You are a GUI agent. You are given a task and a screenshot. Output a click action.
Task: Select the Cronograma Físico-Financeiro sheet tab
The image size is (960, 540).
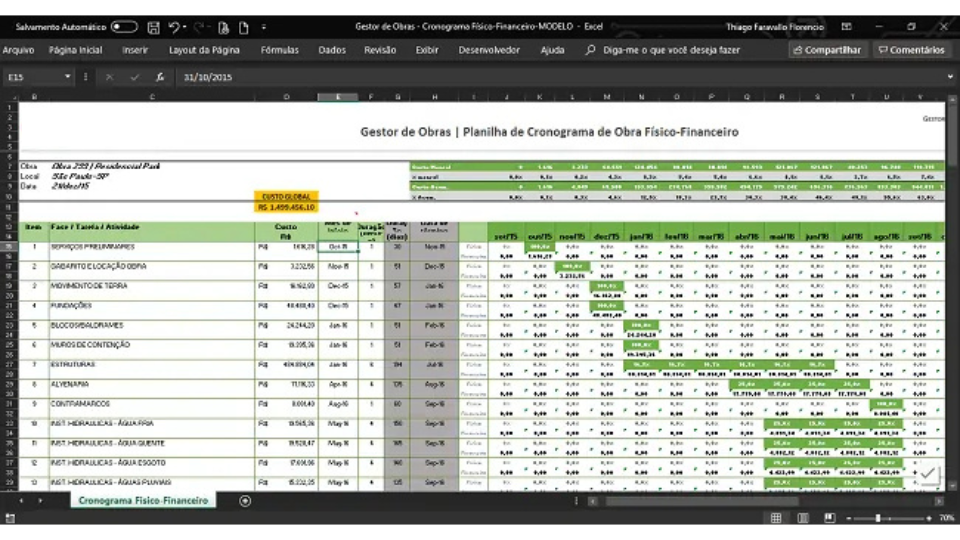click(x=142, y=500)
